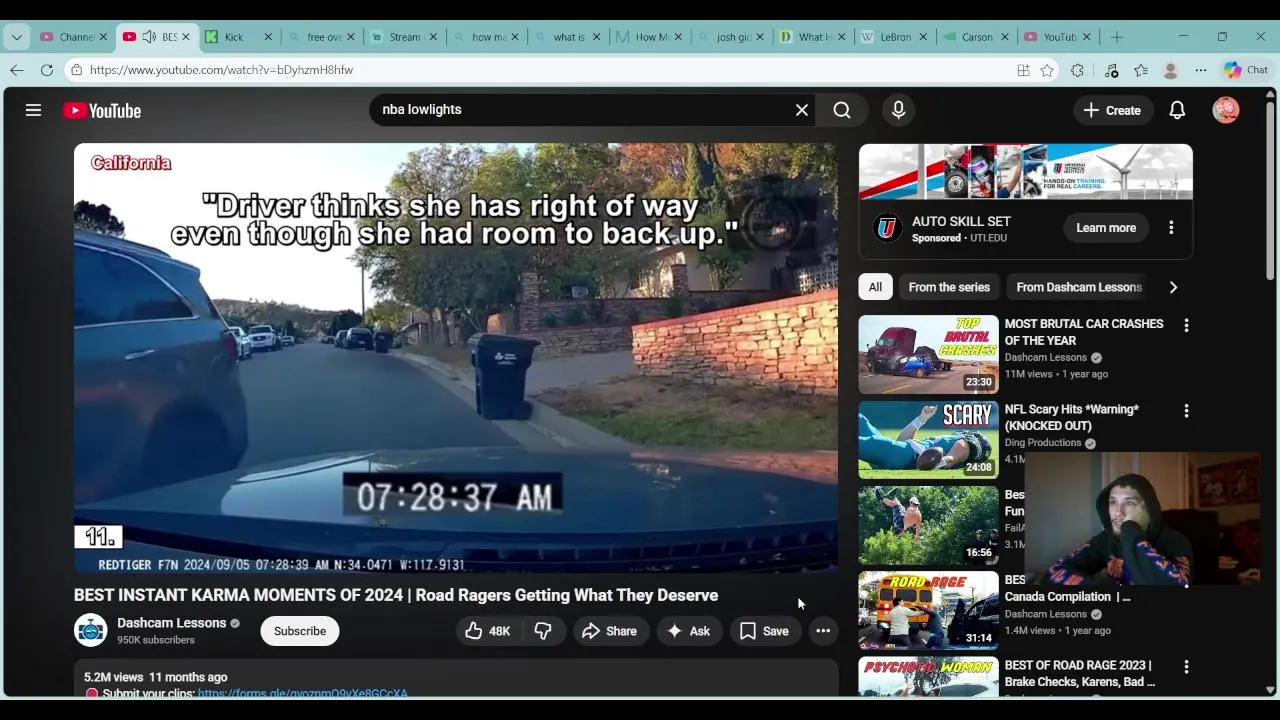Open the browser profile icon
The image size is (1280, 720).
click(1171, 71)
